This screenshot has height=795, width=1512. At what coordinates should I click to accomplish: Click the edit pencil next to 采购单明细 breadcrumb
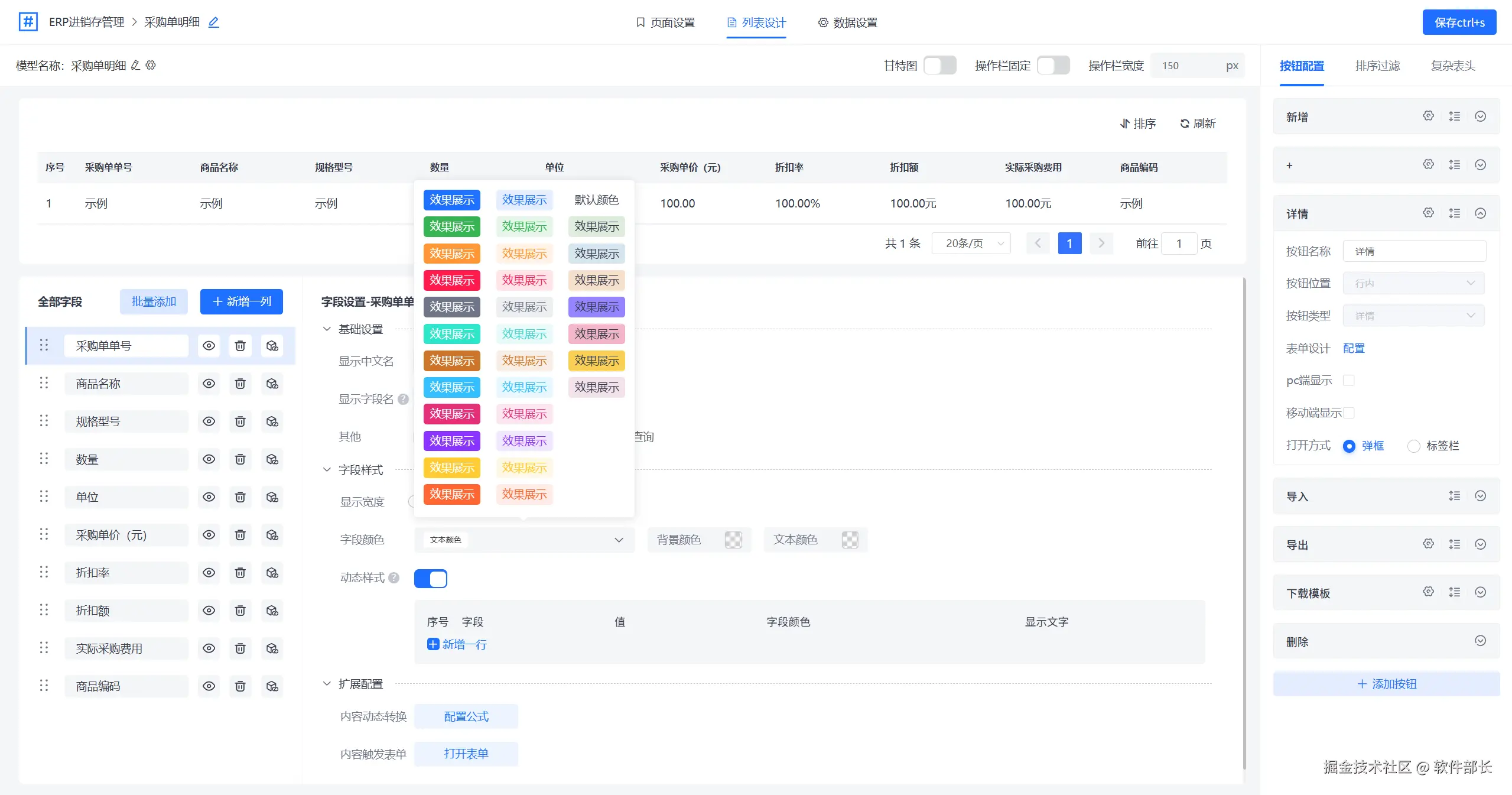pyautogui.click(x=213, y=22)
